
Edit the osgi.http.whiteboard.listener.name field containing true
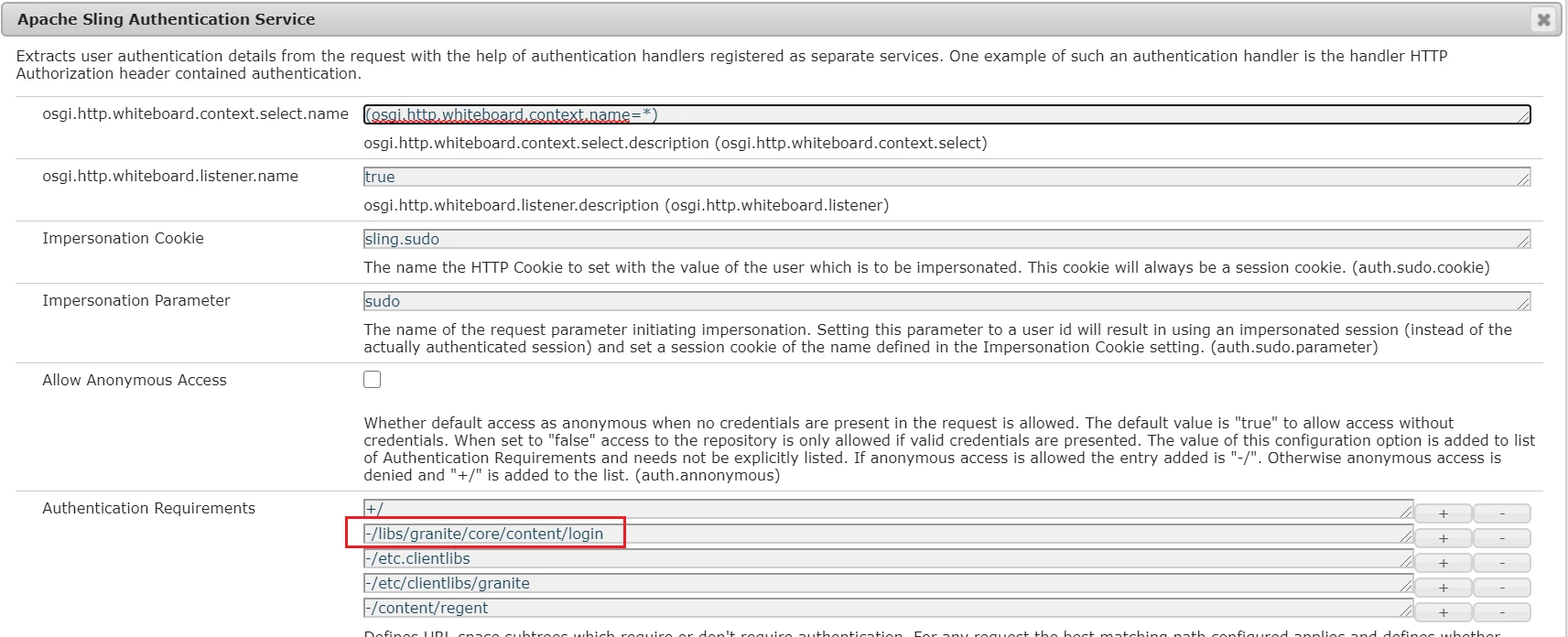pos(947,177)
